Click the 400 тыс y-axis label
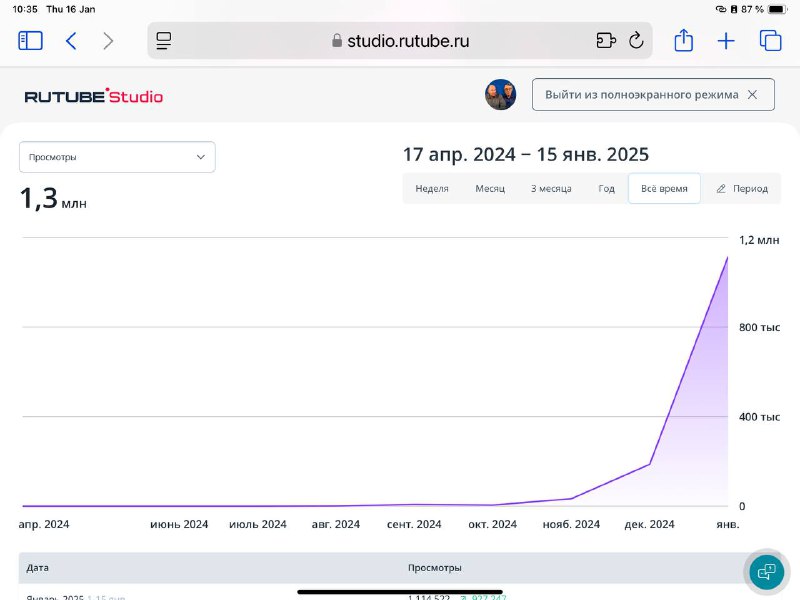The image size is (800, 600). (x=759, y=417)
